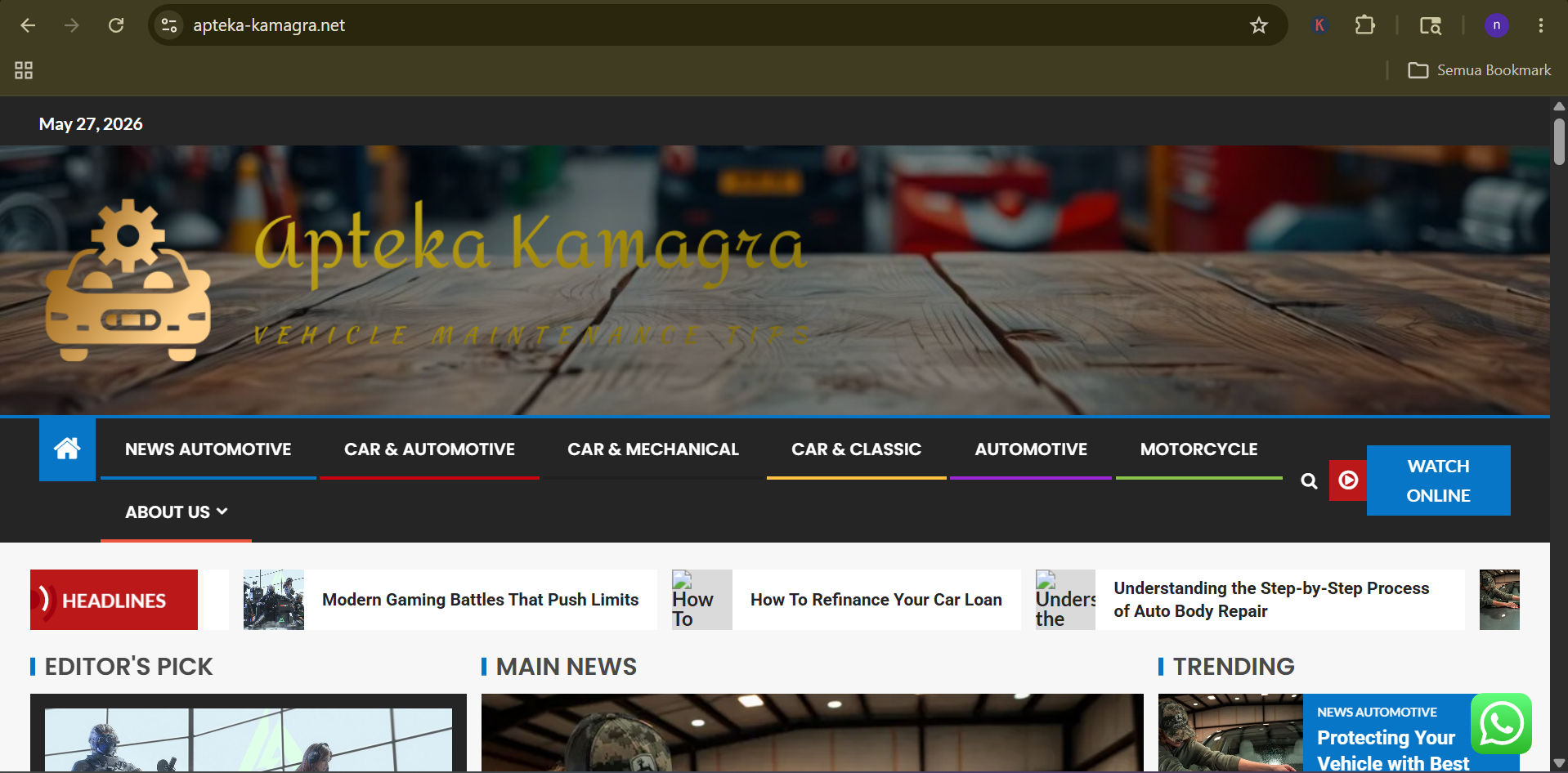Open the NEWS AUTOMOTIVE menu item

[208, 449]
